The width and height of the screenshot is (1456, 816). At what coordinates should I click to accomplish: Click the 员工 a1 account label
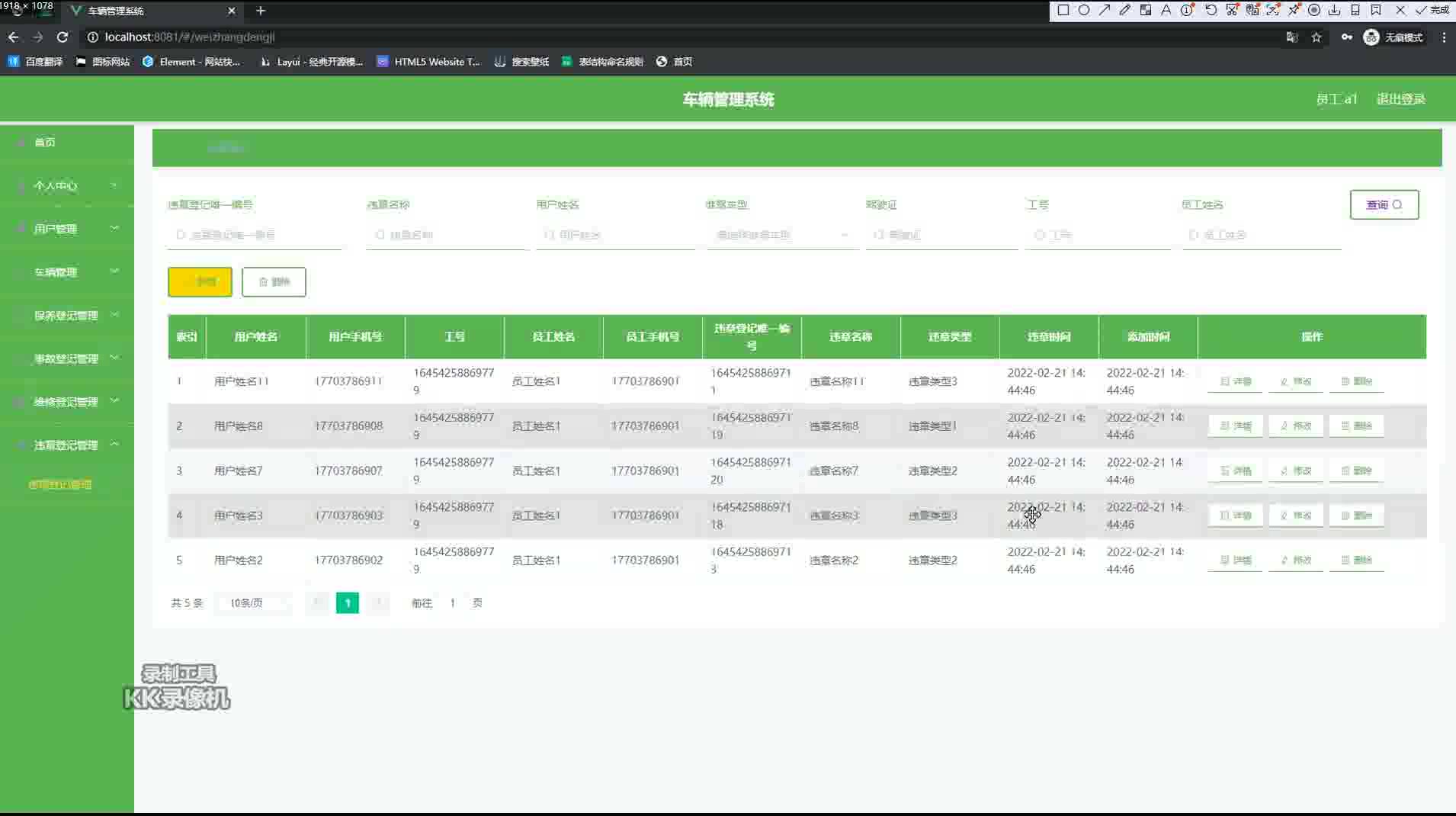coord(1336,99)
